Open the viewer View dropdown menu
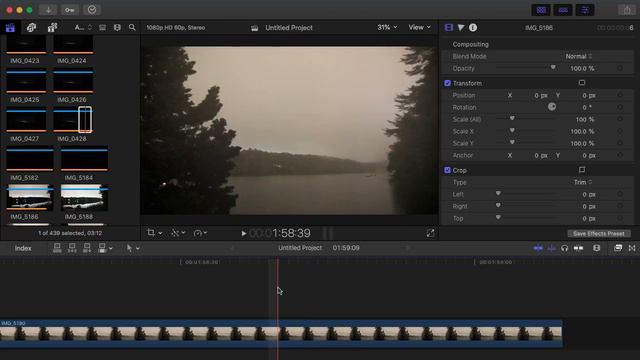This screenshot has width=640, height=360. [420, 27]
